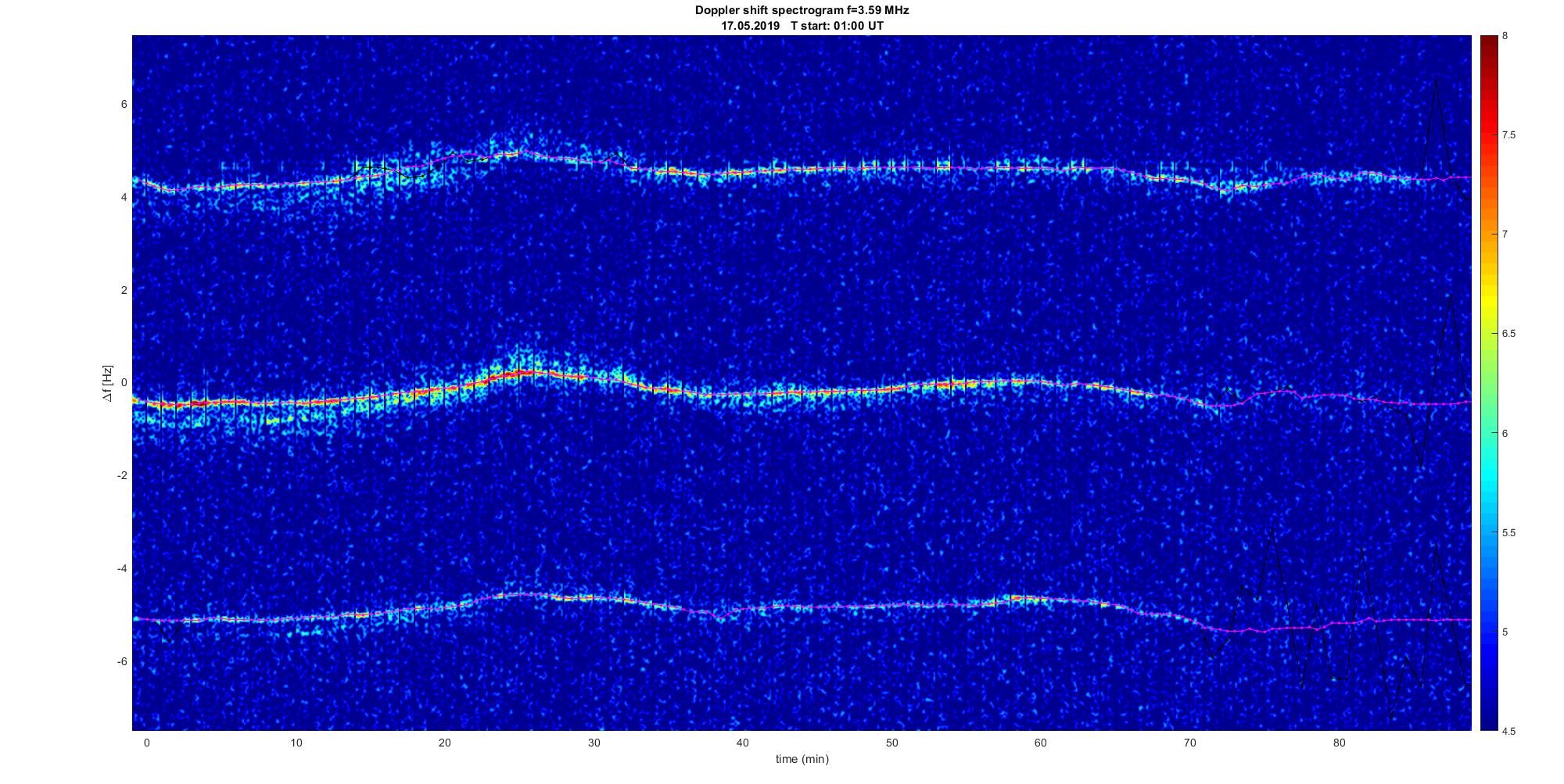
Task: Click the x-axis tick label '0'
Action: (x=146, y=743)
